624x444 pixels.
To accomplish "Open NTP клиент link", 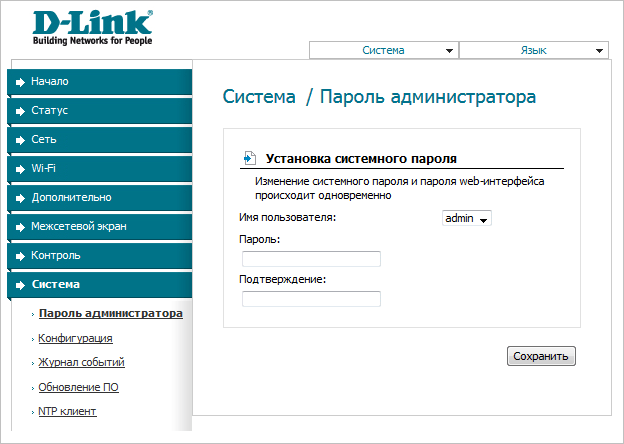I will pyautogui.click(x=67, y=411).
